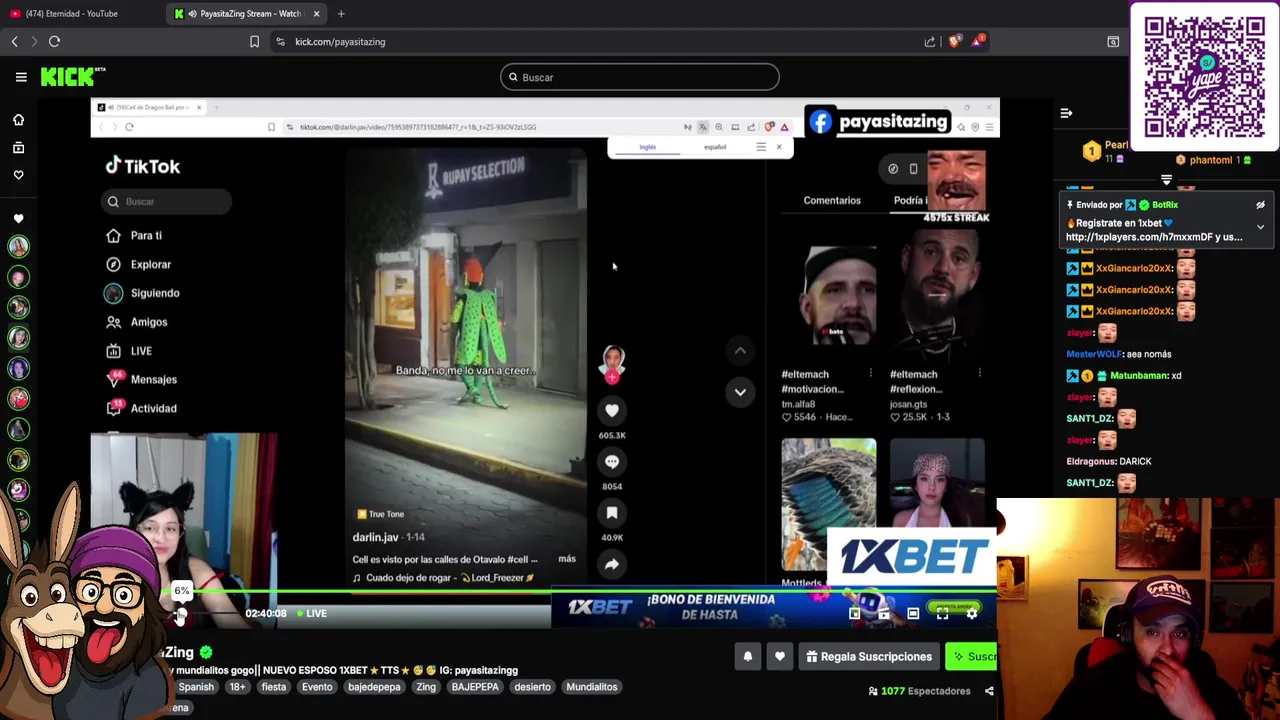
Task: Open a new browser tab
Action: [341, 14]
